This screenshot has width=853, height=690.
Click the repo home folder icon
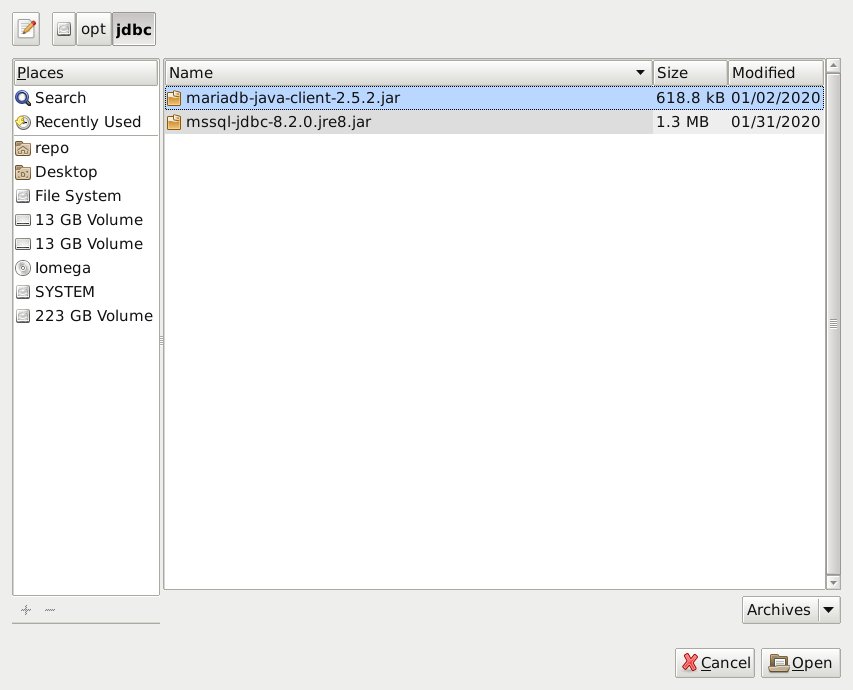[x=23, y=148]
